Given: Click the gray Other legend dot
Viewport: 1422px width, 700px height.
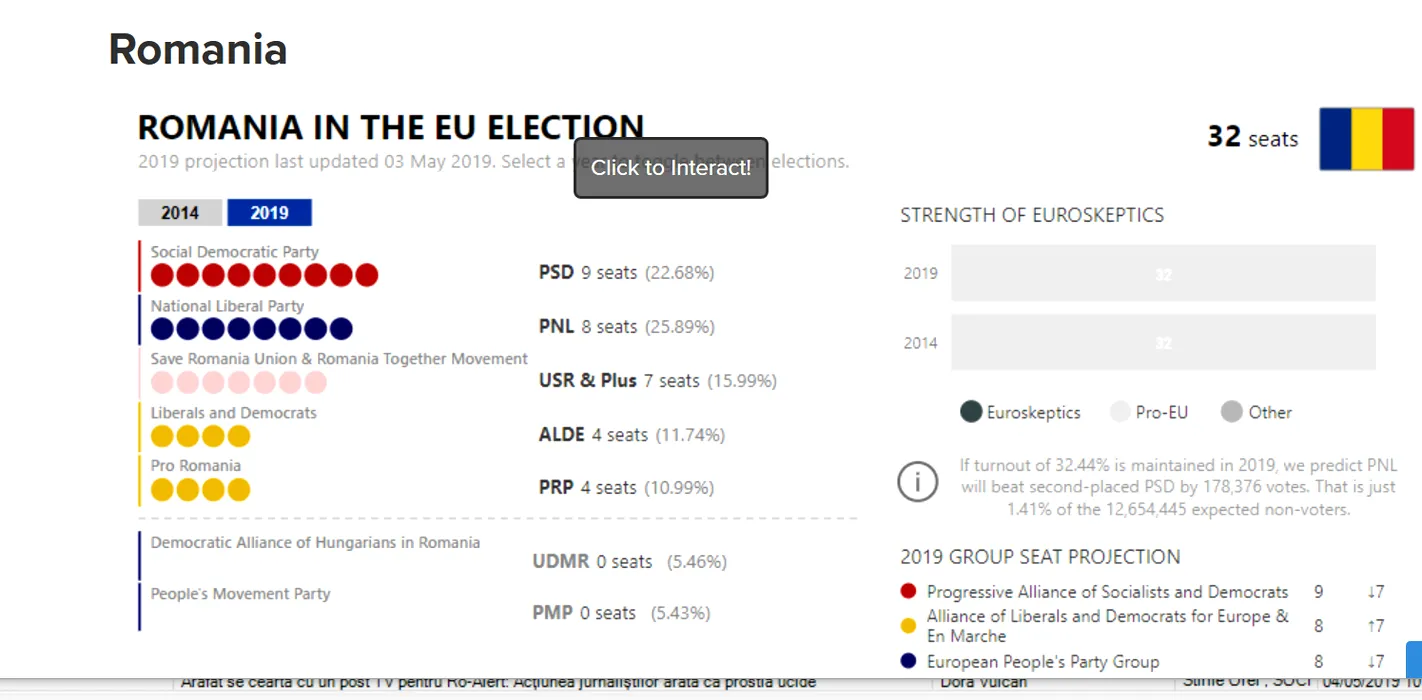Looking at the screenshot, I should click(1232, 412).
